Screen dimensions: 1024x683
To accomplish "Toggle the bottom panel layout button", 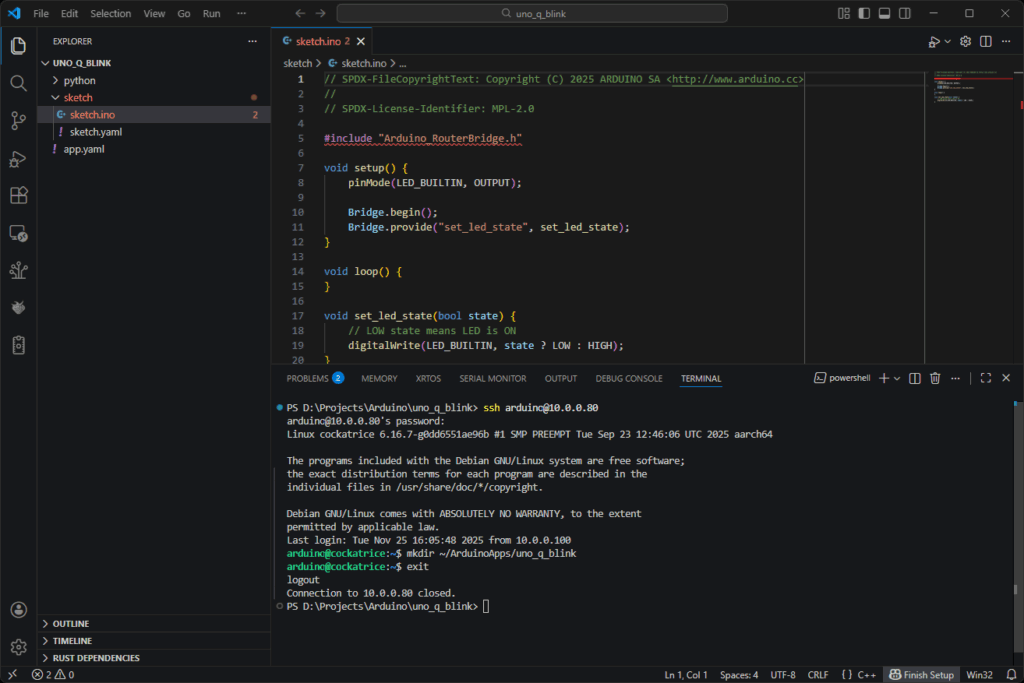I will click(885, 13).
